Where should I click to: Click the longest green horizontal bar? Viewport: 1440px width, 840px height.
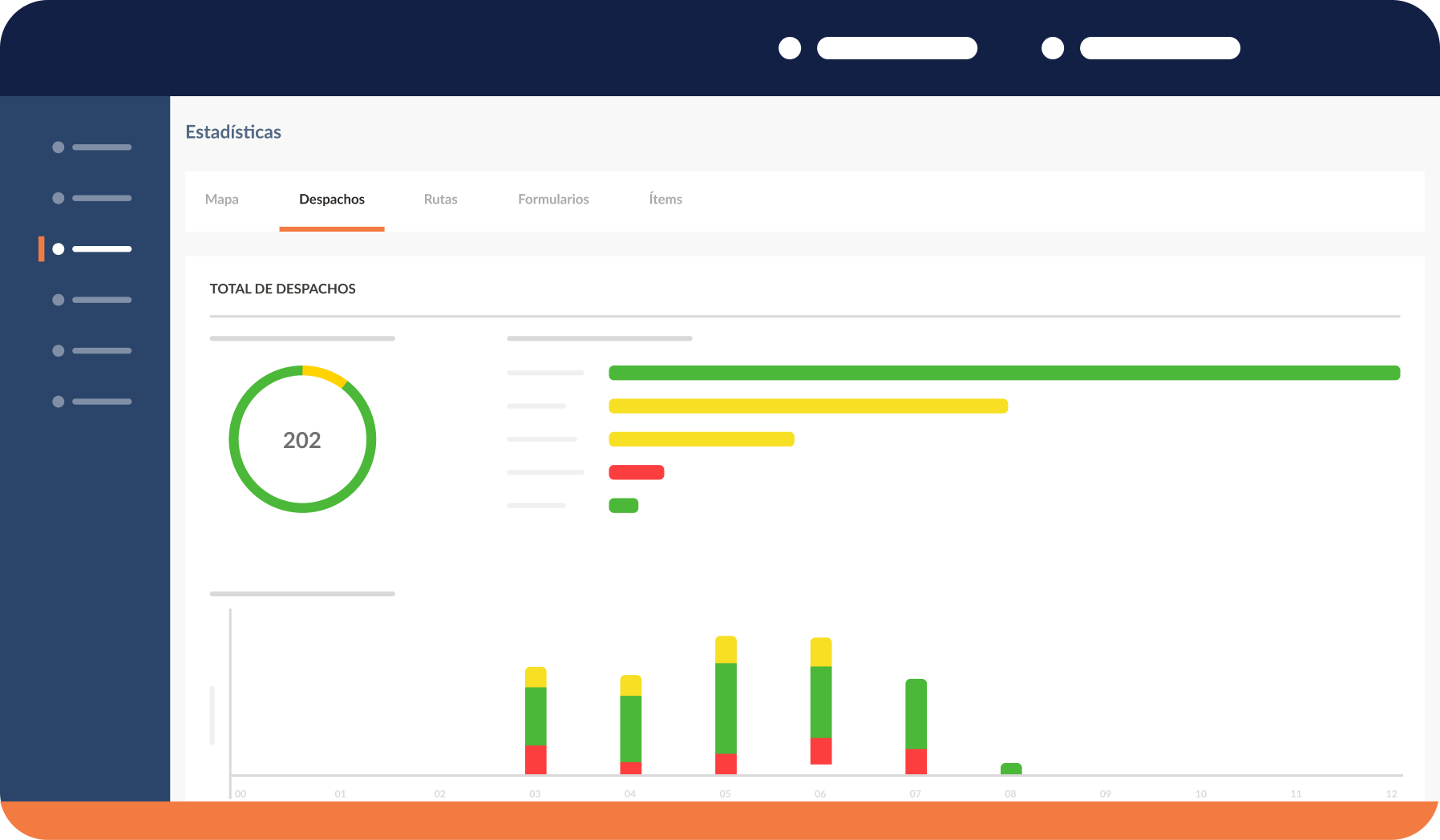1005,373
